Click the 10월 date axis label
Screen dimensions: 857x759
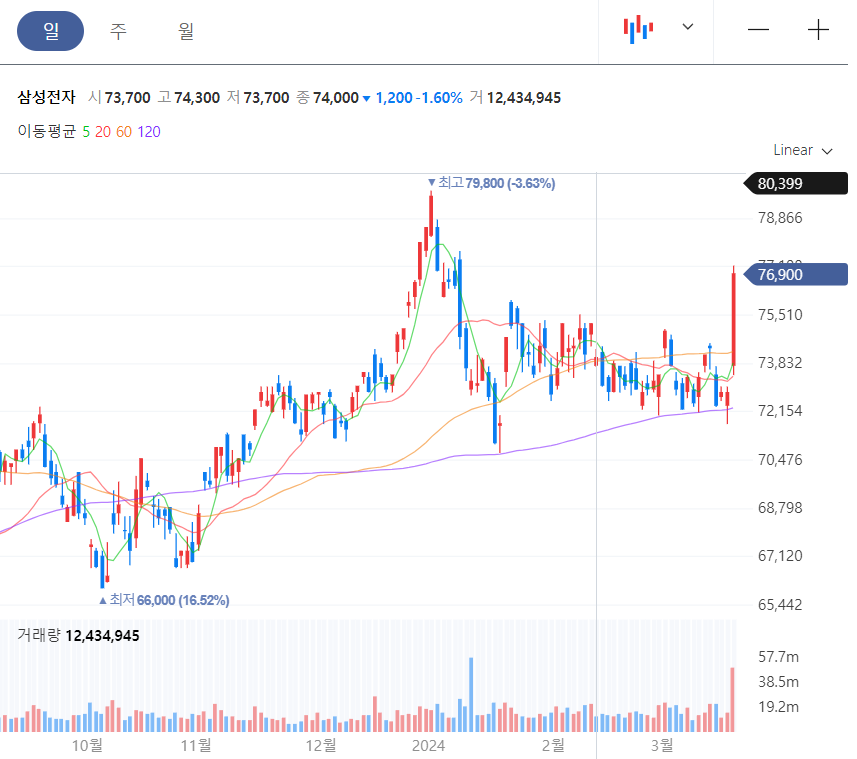tap(87, 745)
